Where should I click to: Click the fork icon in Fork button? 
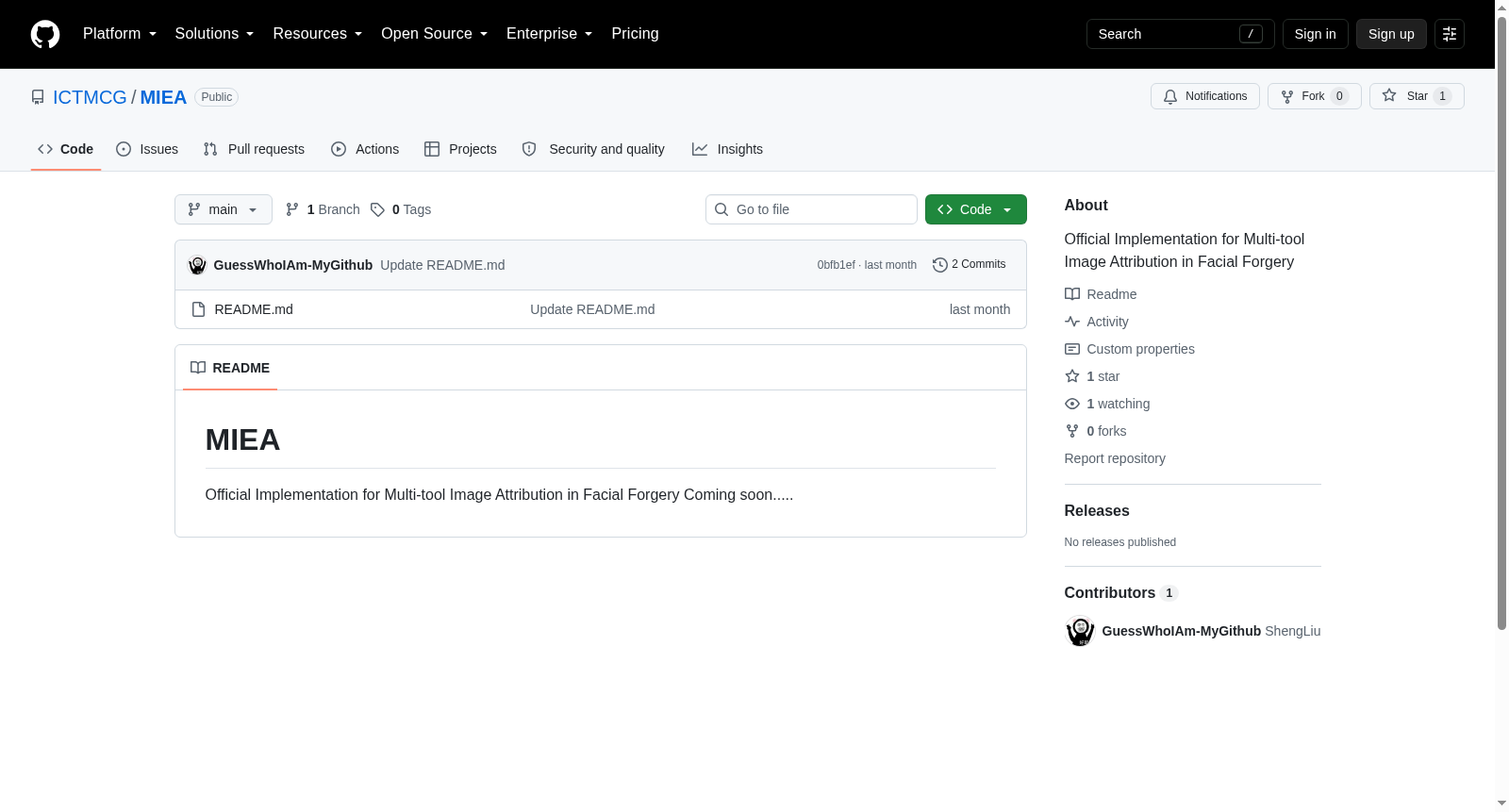pyautogui.click(x=1287, y=96)
